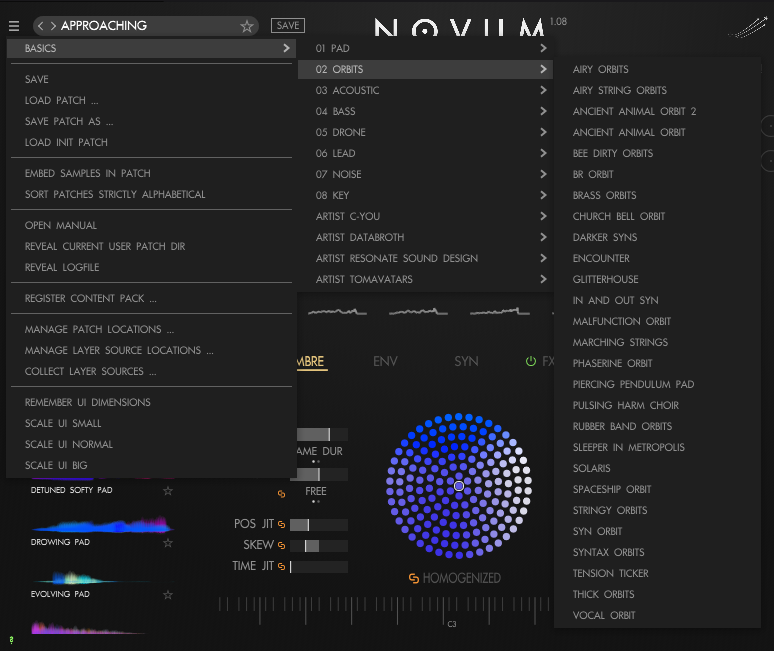Screen dimensions: 774x651
Task: Go to next patch with right arrow
Action: point(53,26)
